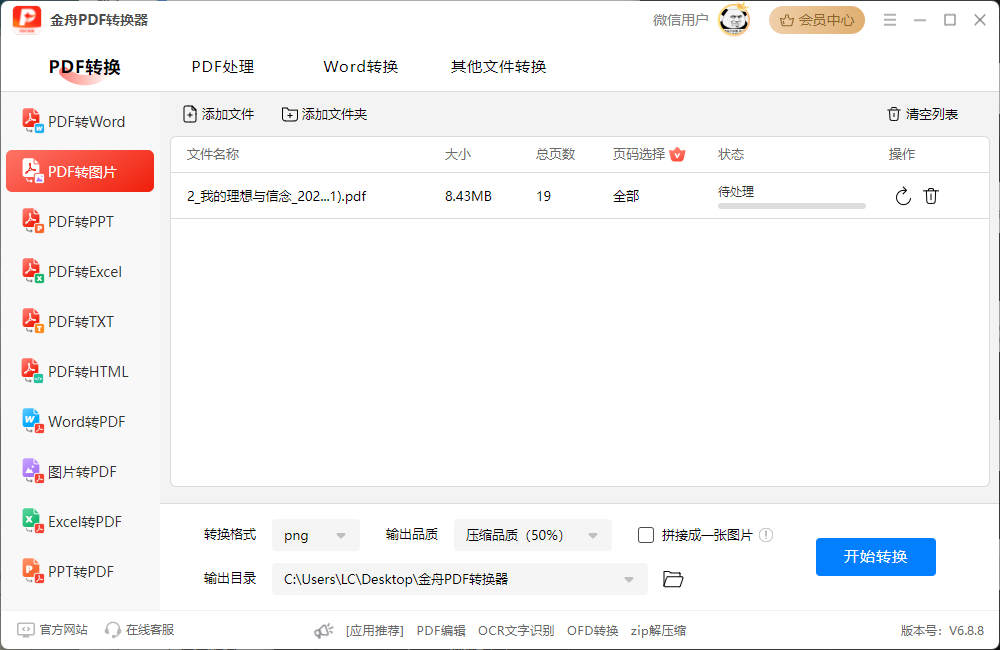This screenshot has height=650, width=1000.
Task: Delete the PDF file using trash icon
Action: tap(931, 196)
